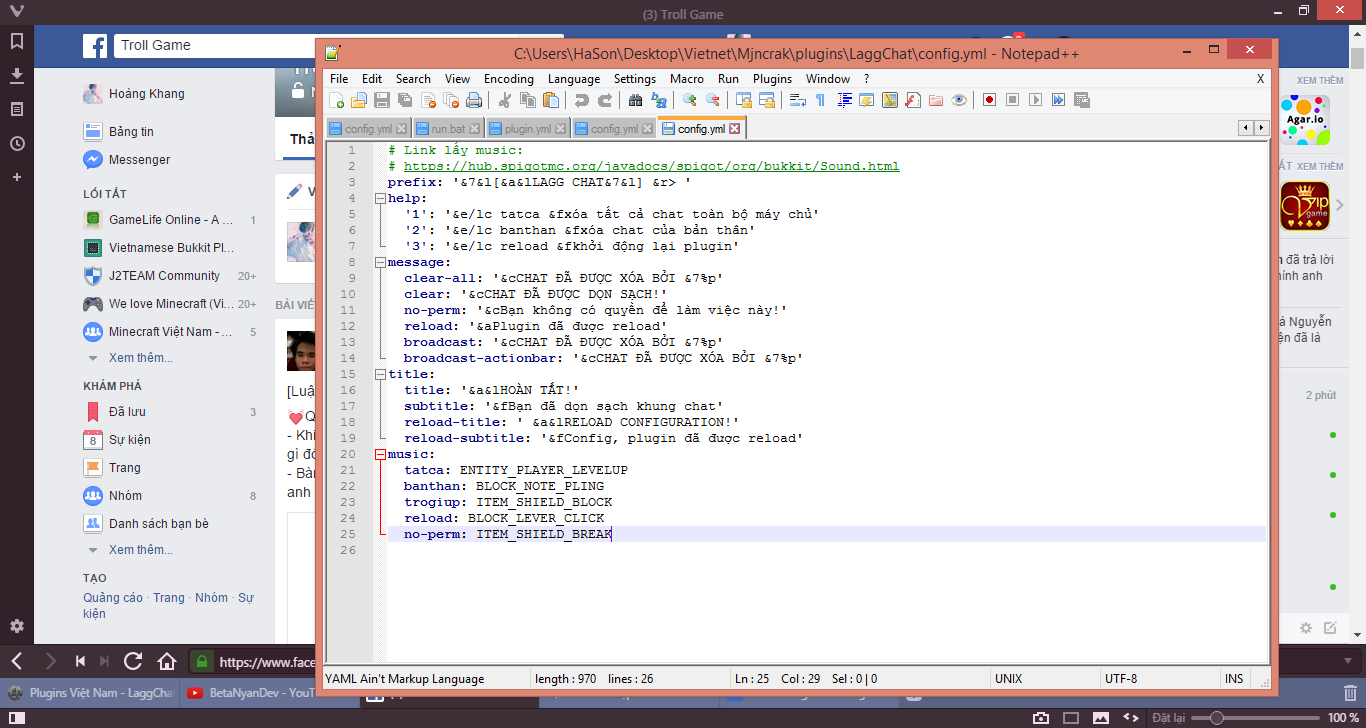The image size is (1366, 728).
Task: Click the Zoom In magnifier icon
Action: (x=689, y=100)
